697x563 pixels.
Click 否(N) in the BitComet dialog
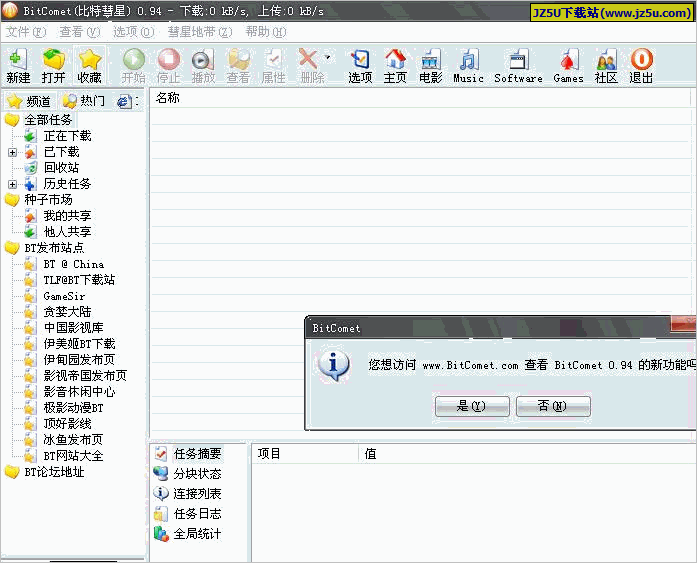[553, 406]
